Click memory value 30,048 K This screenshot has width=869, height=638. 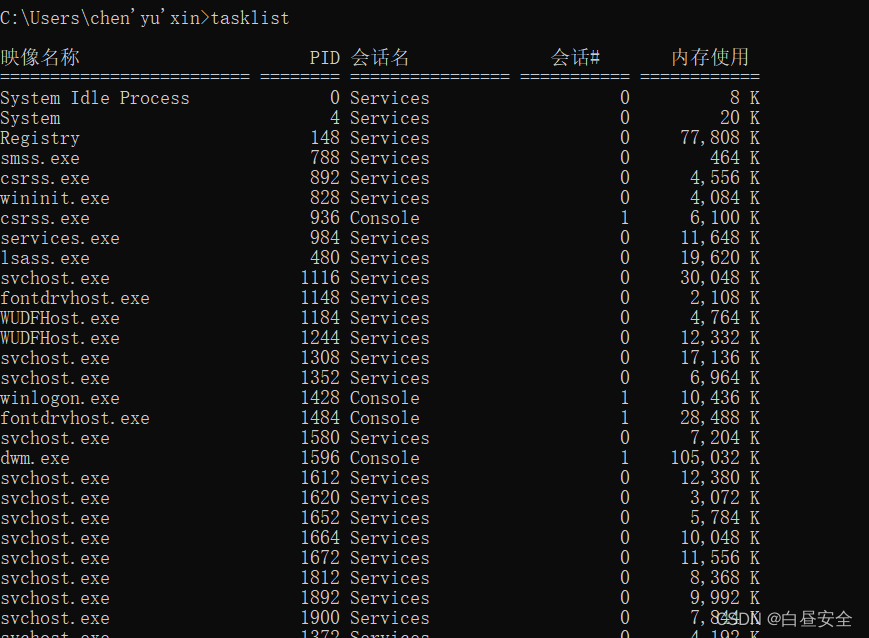pyautogui.click(x=720, y=278)
